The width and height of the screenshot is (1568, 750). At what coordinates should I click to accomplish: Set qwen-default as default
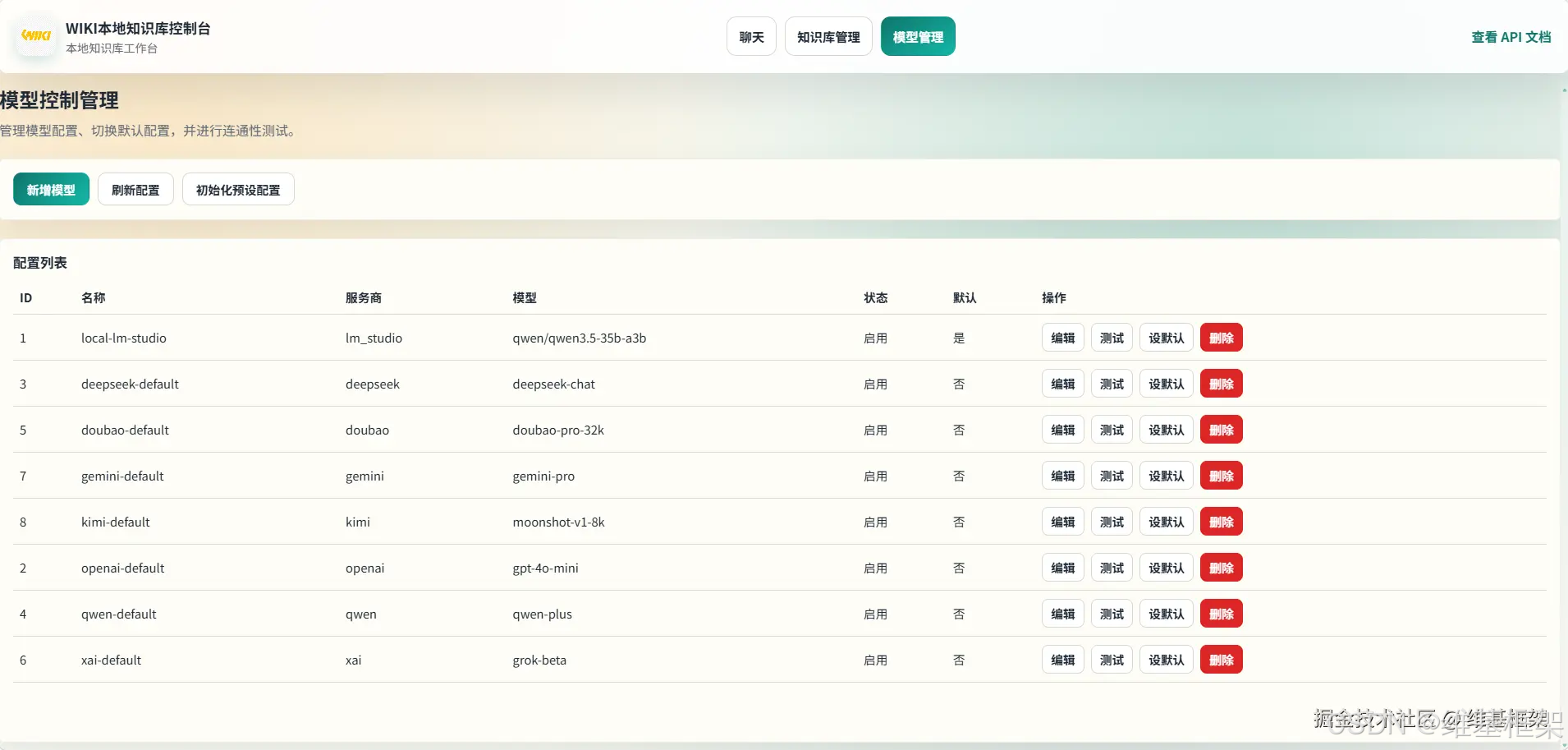pos(1167,614)
